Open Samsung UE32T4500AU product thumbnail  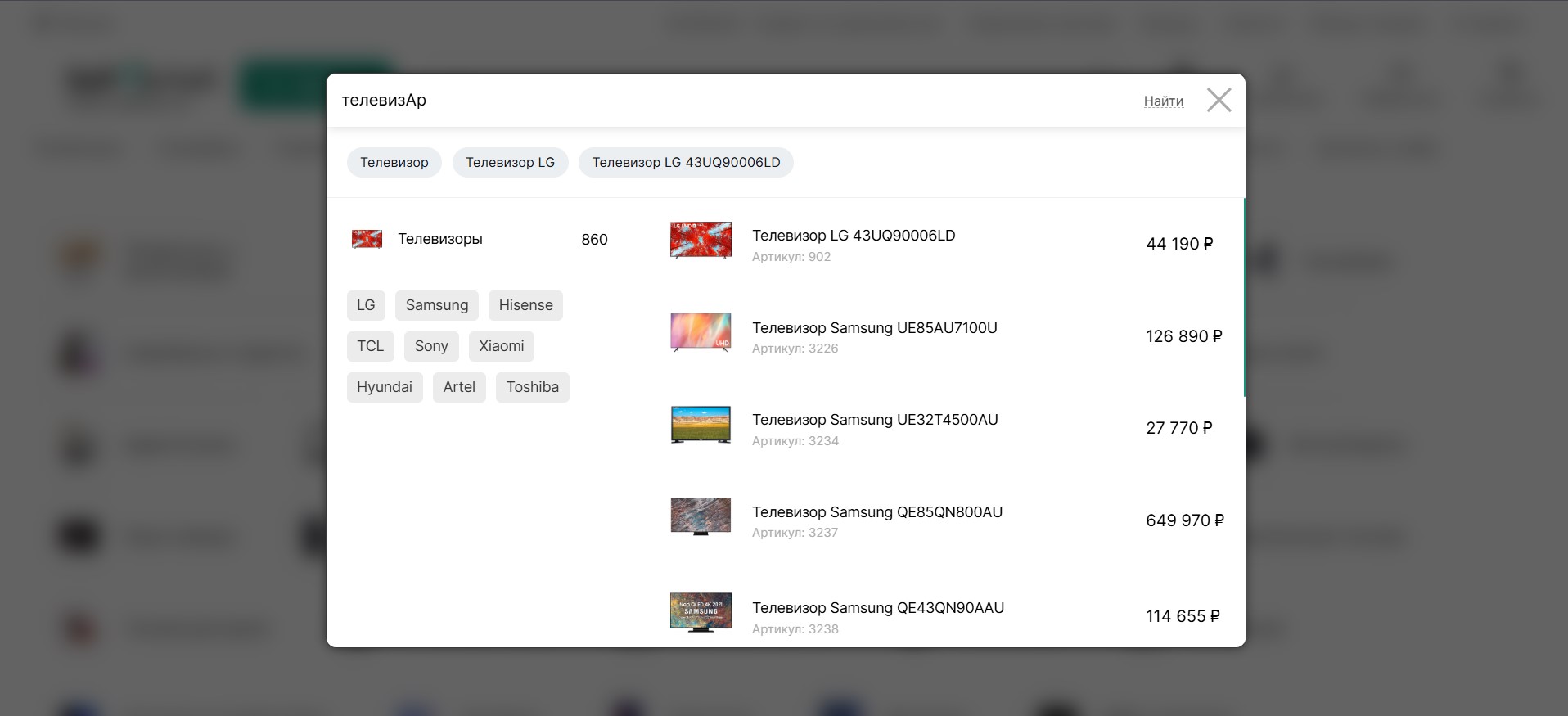[701, 425]
